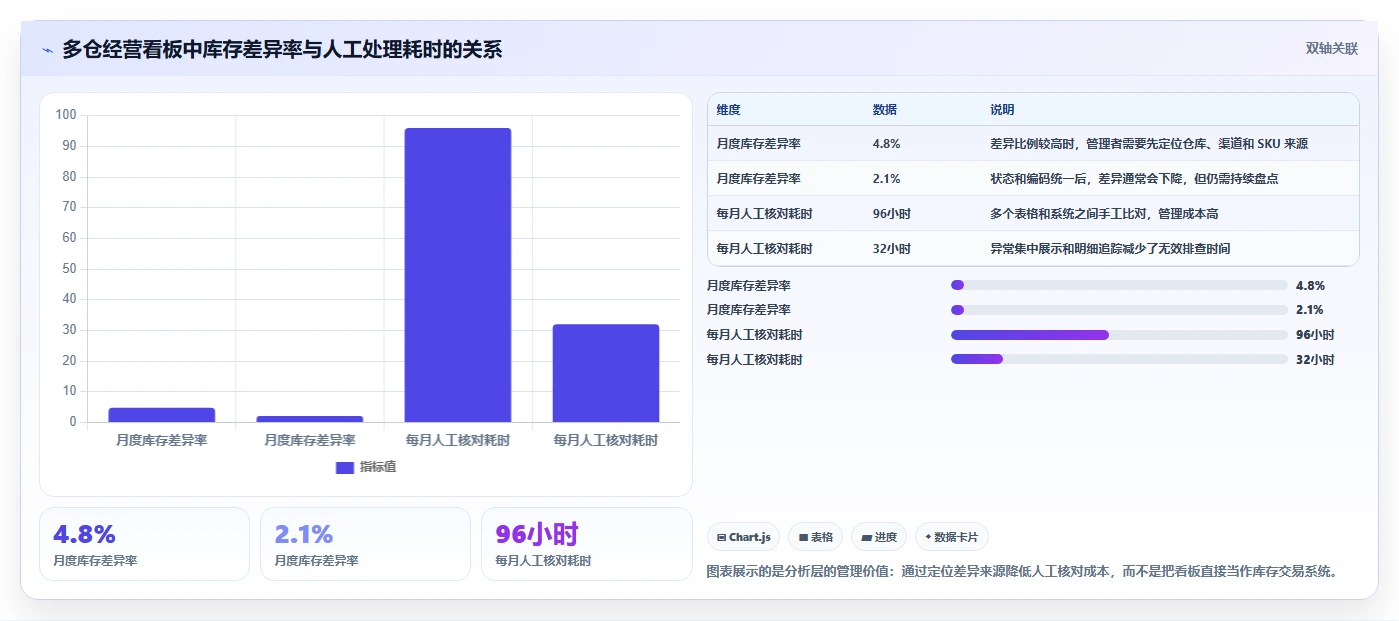Click the 说明 column header

pyautogui.click(x=1002, y=109)
